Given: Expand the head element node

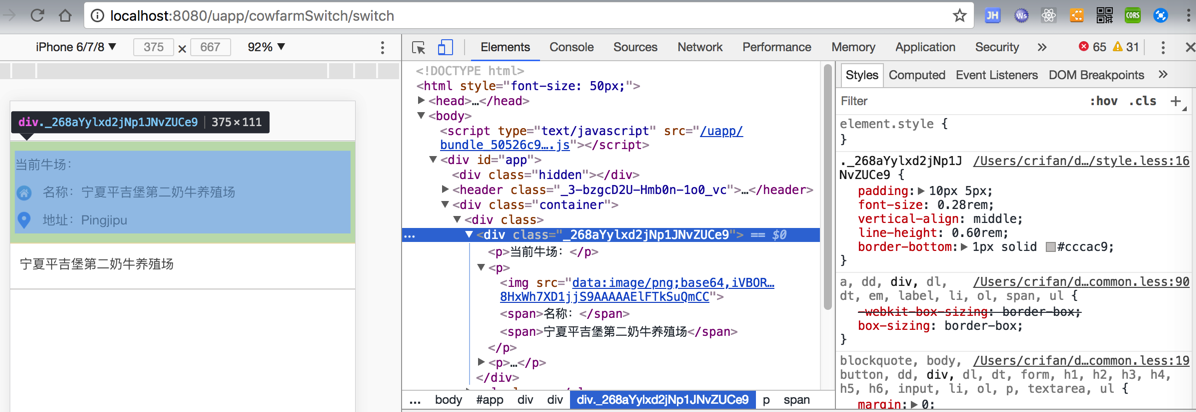Looking at the screenshot, I should tap(422, 101).
